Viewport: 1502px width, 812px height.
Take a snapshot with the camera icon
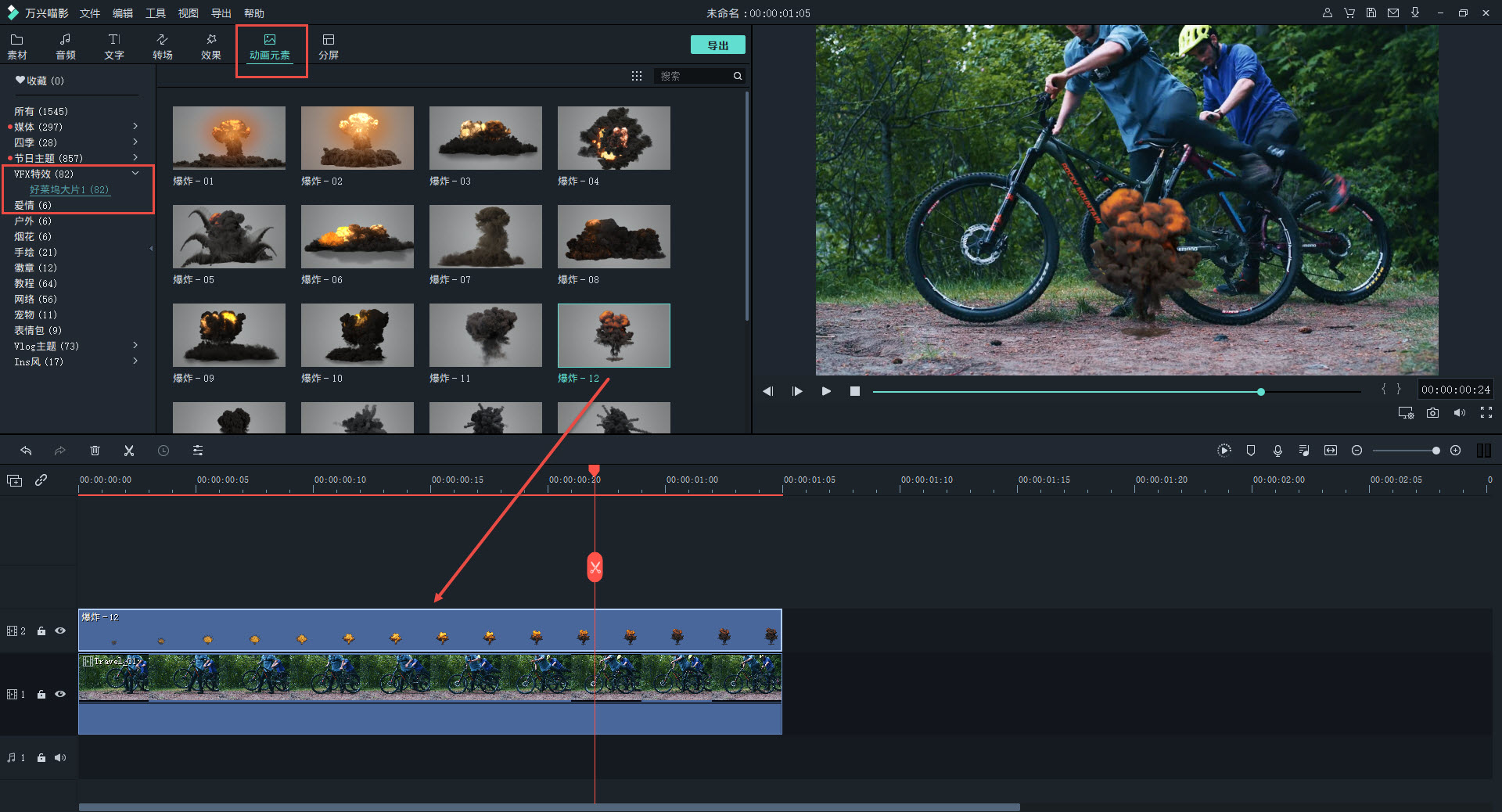tap(1432, 413)
